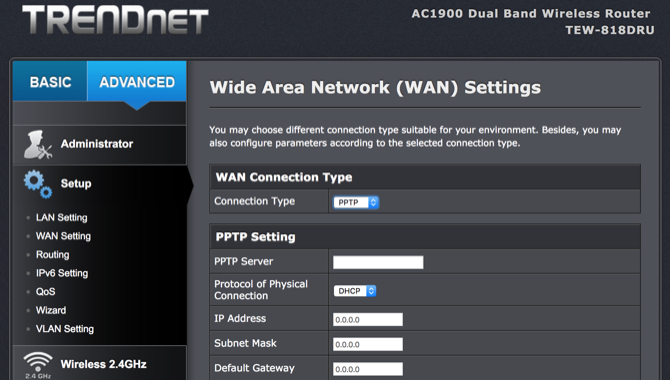Click the Setup gears icon

[38, 184]
